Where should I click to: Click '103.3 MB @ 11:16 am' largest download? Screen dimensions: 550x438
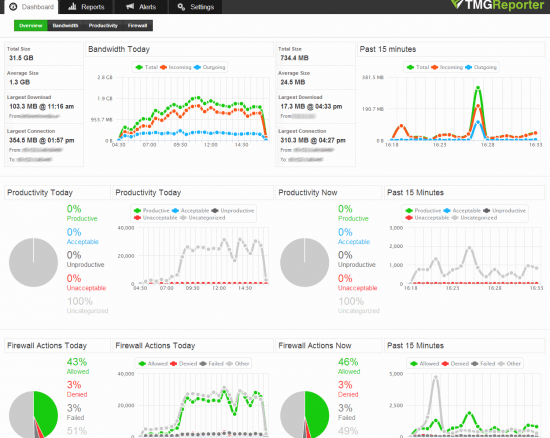coord(42,106)
